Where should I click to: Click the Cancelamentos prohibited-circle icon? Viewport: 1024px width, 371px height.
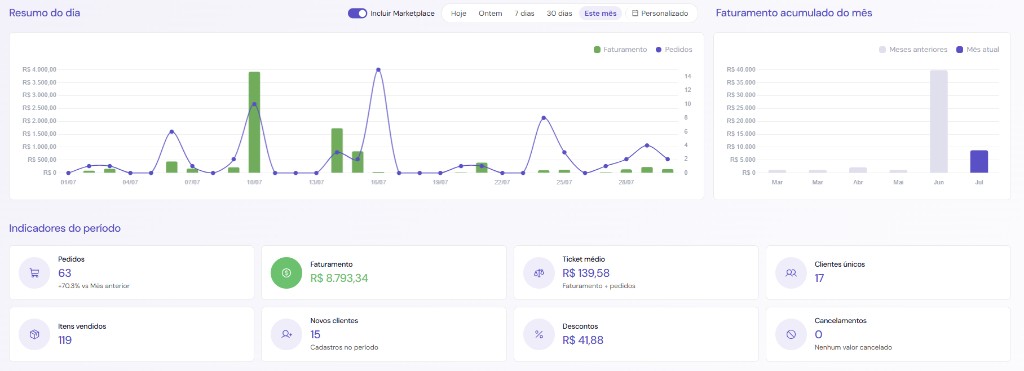pyautogui.click(x=791, y=334)
